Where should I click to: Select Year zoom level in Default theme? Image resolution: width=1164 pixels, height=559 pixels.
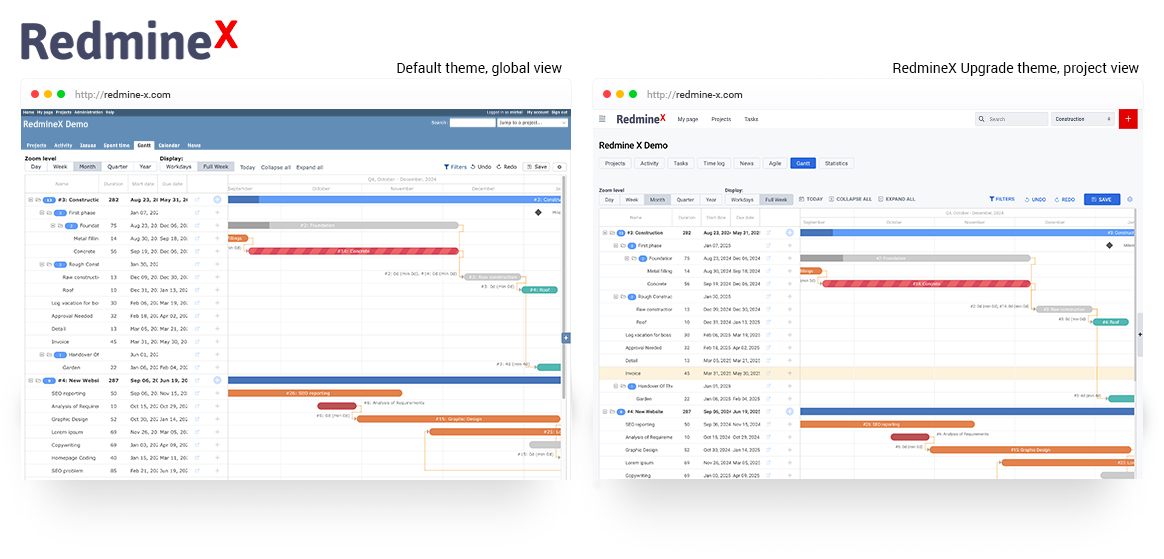[144, 167]
